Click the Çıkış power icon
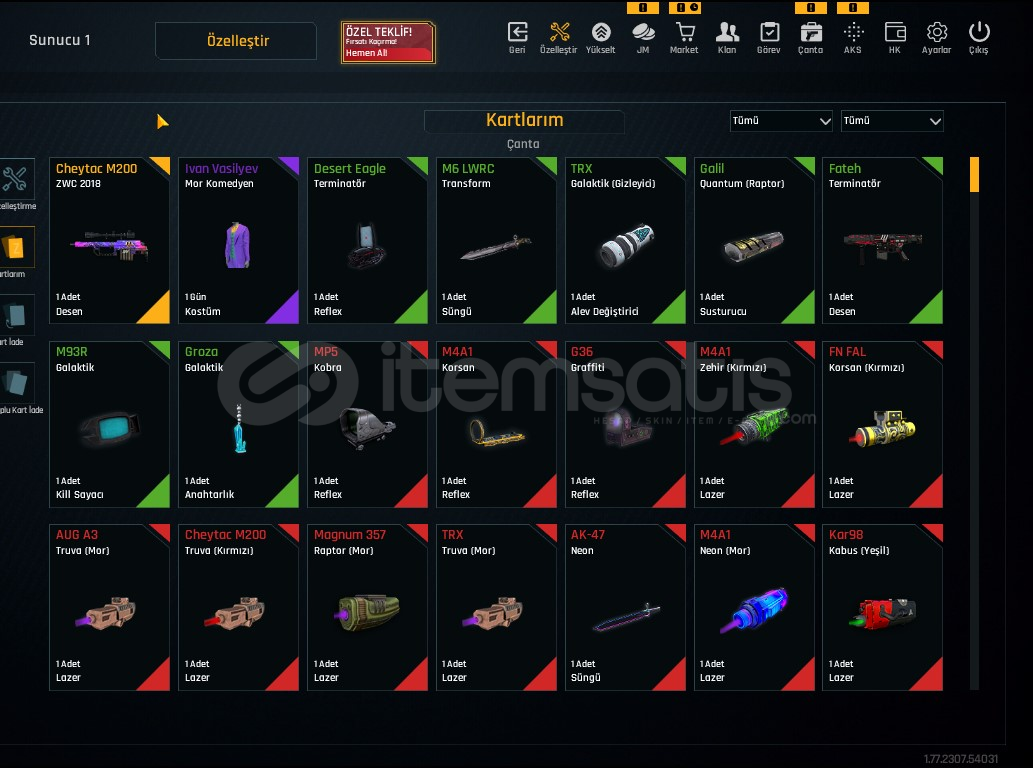Screen dimensions: 1033x768 tap(978, 38)
